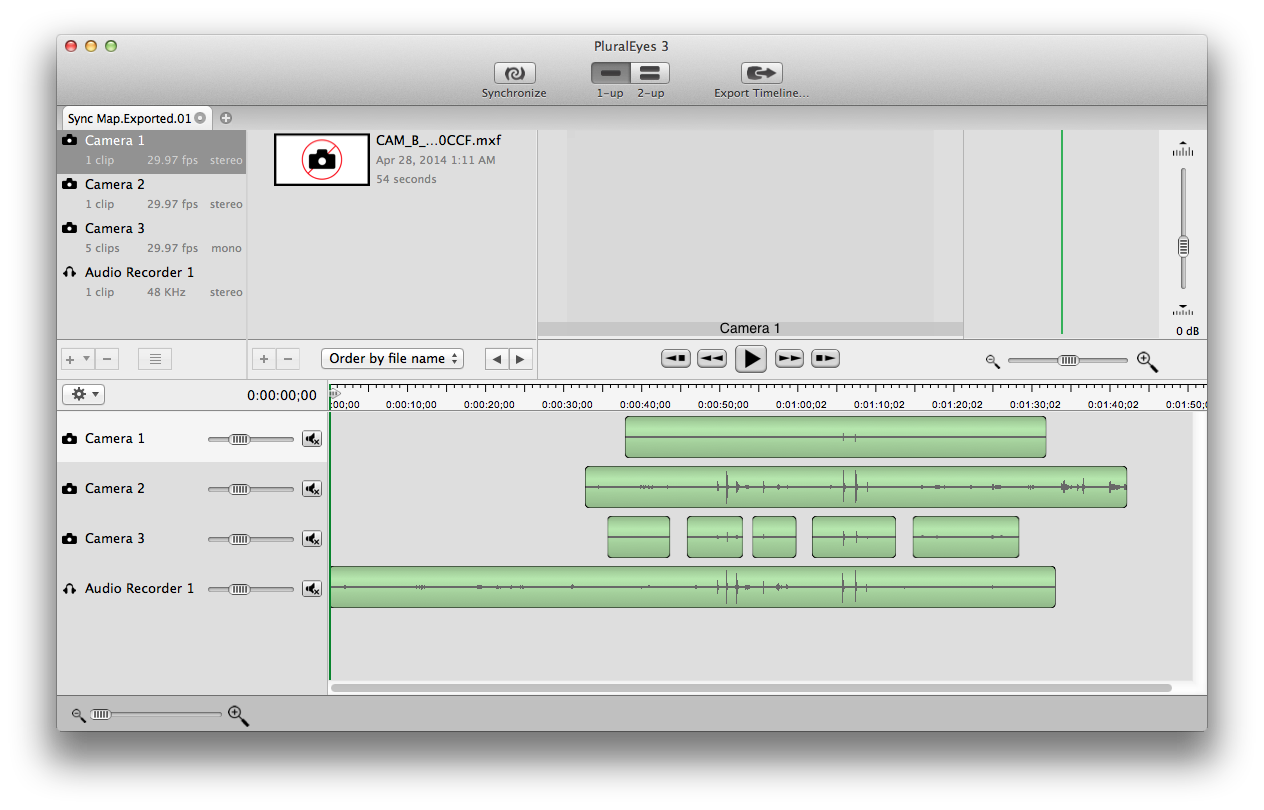The height and width of the screenshot is (810, 1264).
Task: Click the Camera 1 preview label
Action: click(750, 328)
